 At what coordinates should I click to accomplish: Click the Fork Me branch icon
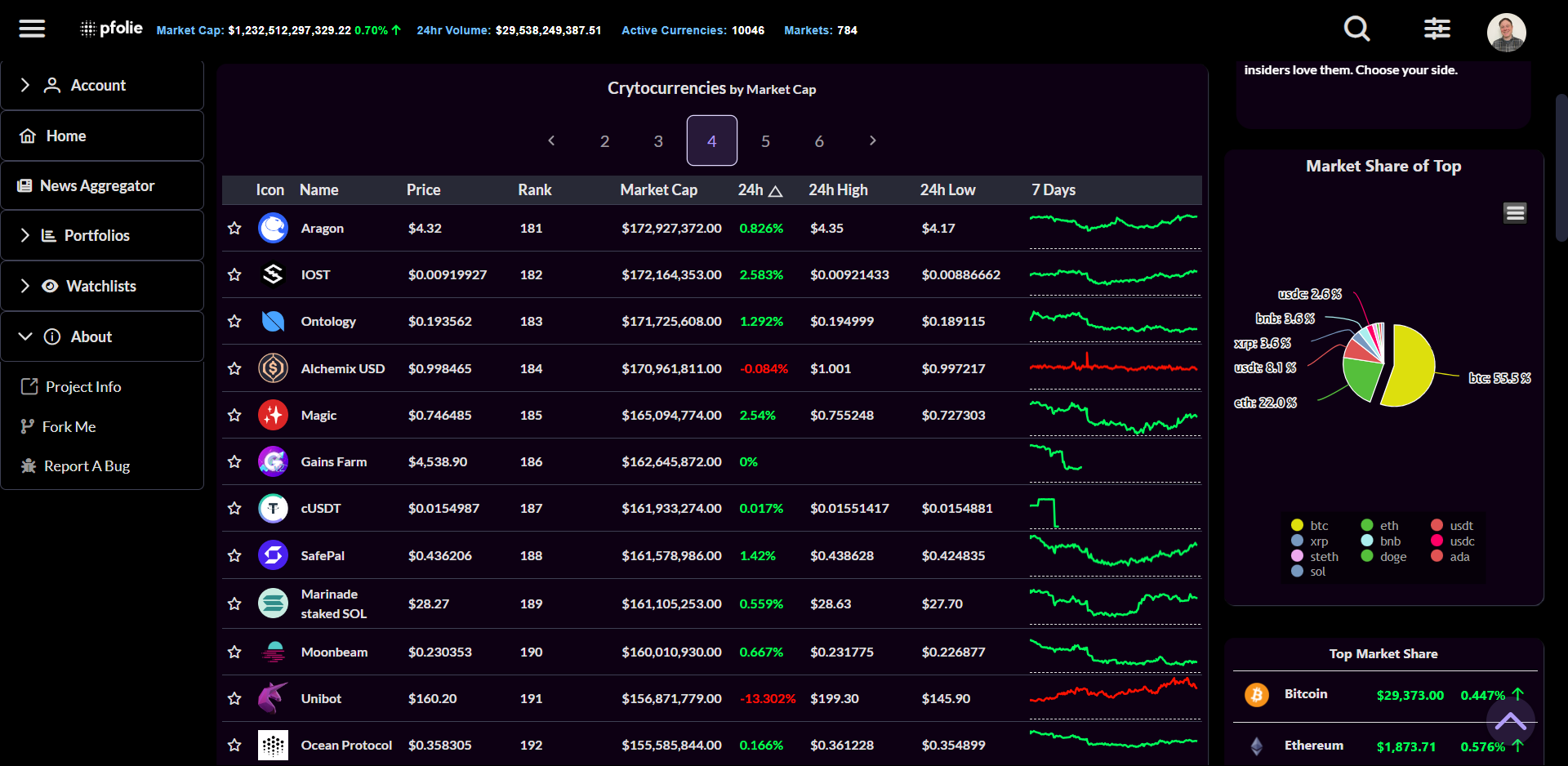pos(27,426)
